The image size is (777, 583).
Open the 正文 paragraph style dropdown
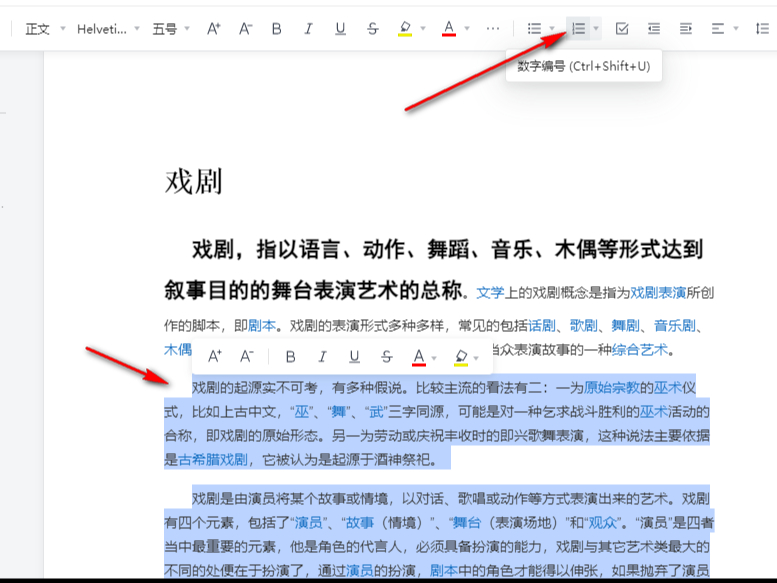tap(45, 29)
